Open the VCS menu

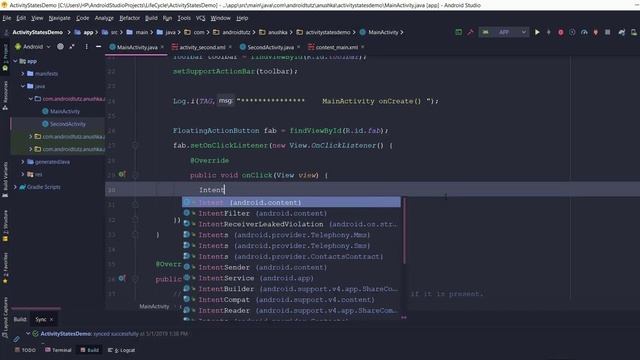[200, 18]
